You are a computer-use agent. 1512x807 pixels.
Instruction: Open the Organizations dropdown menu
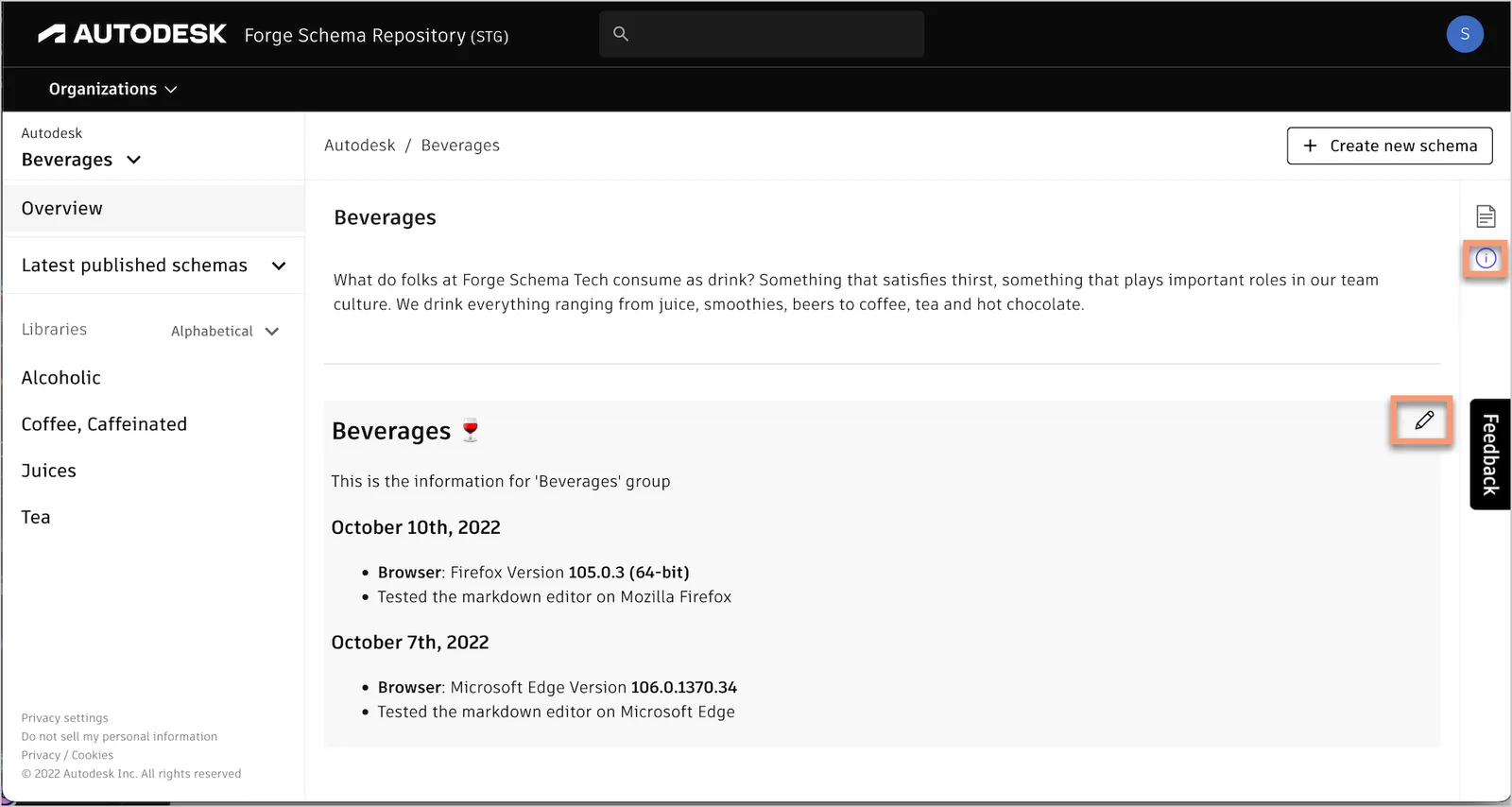pyautogui.click(x=113, y=89)
